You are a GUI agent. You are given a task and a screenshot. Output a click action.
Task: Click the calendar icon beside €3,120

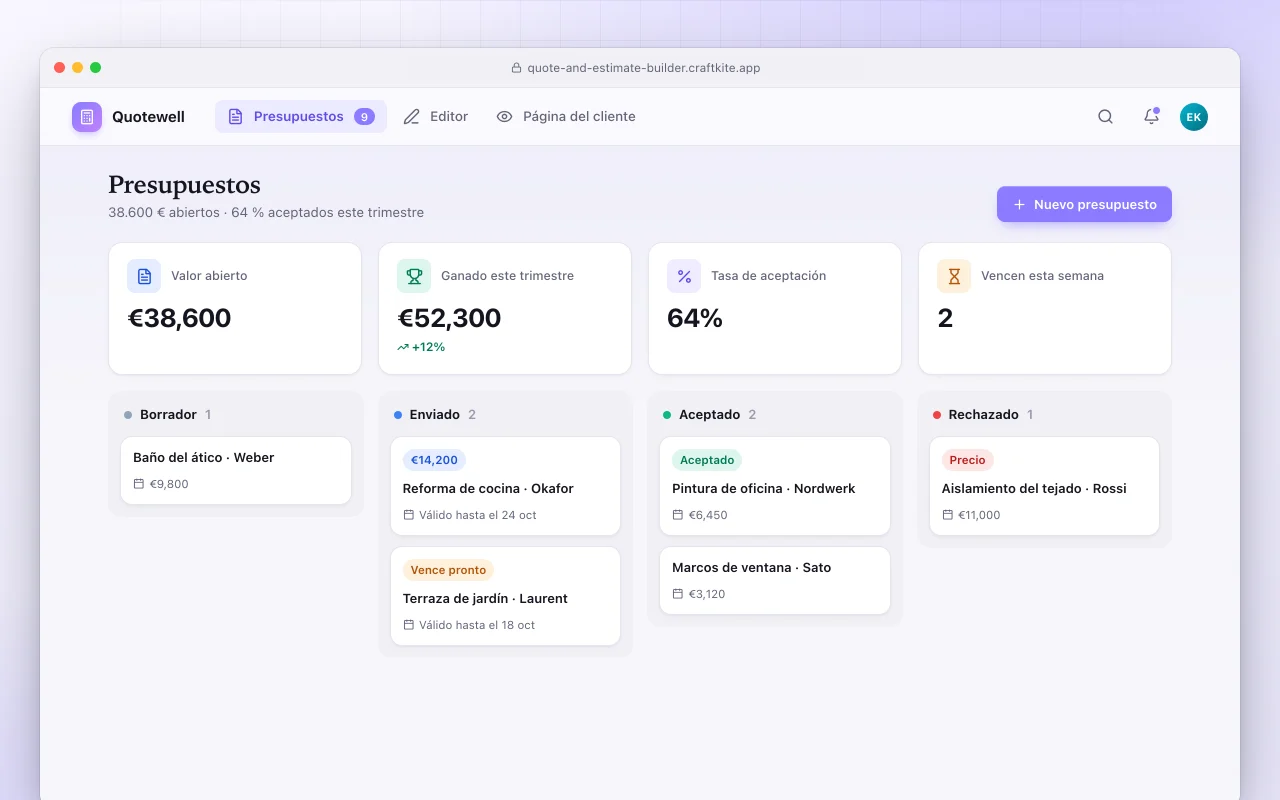[x=678, y=594]
